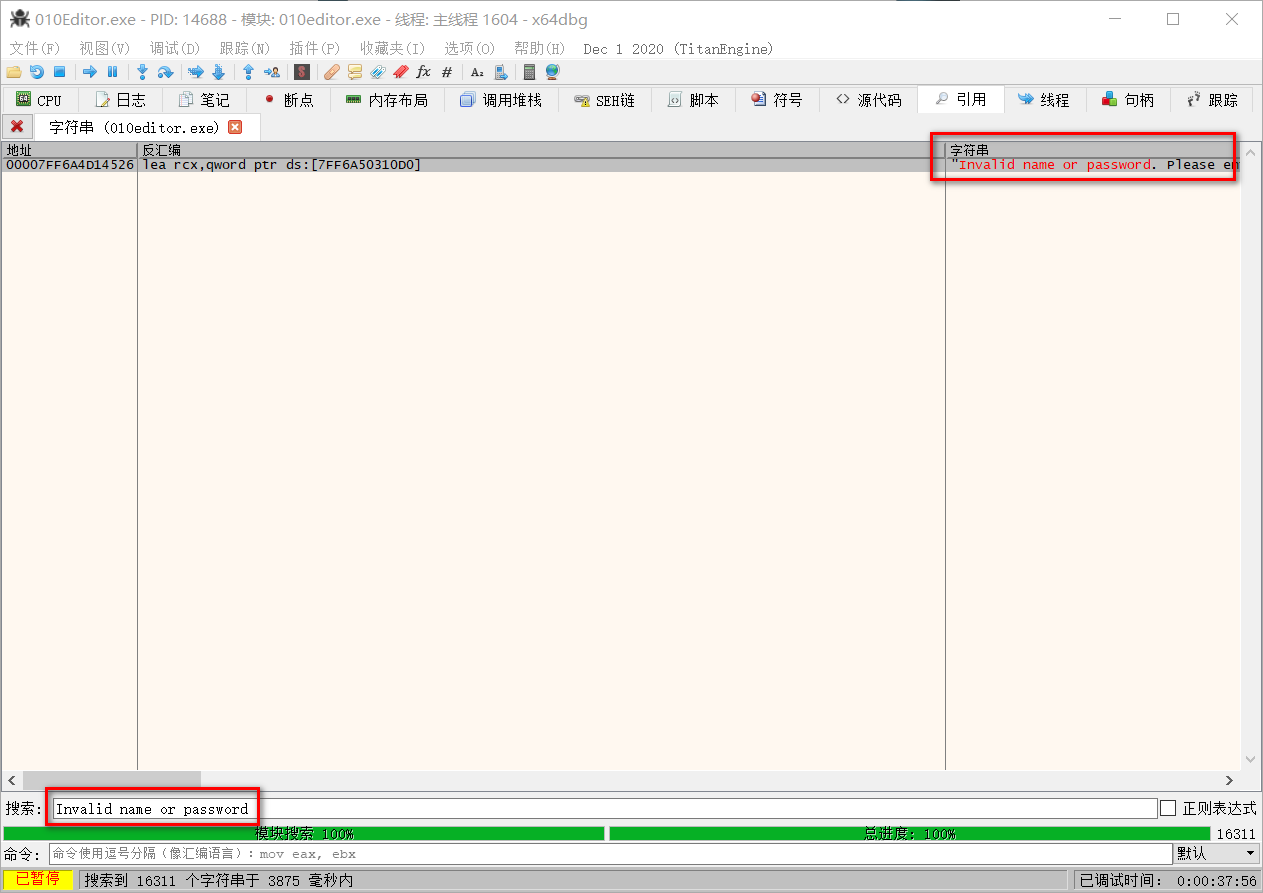Viewport: 1263px width, 893px height.
Task: Open the 调试(D) menu
Action: [175, 48]
